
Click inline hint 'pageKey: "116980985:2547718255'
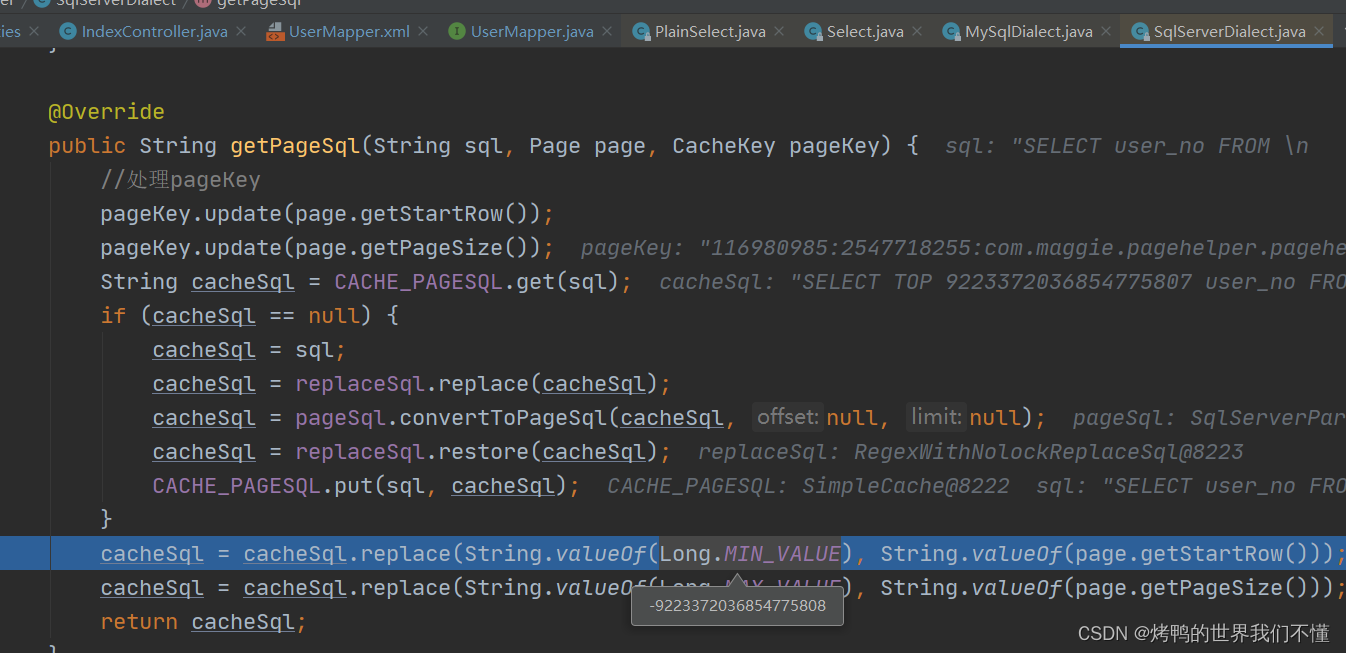pos(963,248)
